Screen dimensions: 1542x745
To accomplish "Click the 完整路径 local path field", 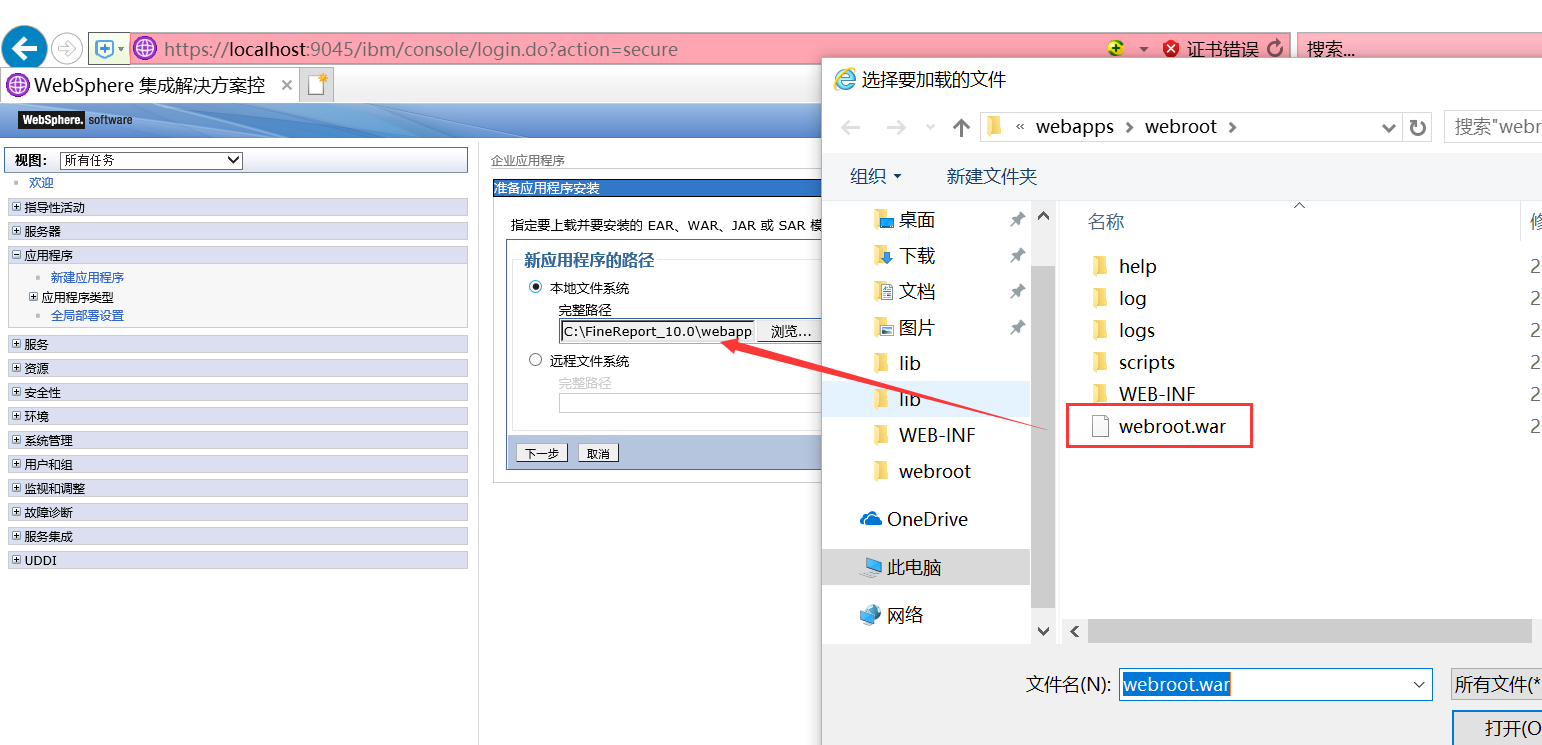I will pyautogui.click(x=657, y=331).
